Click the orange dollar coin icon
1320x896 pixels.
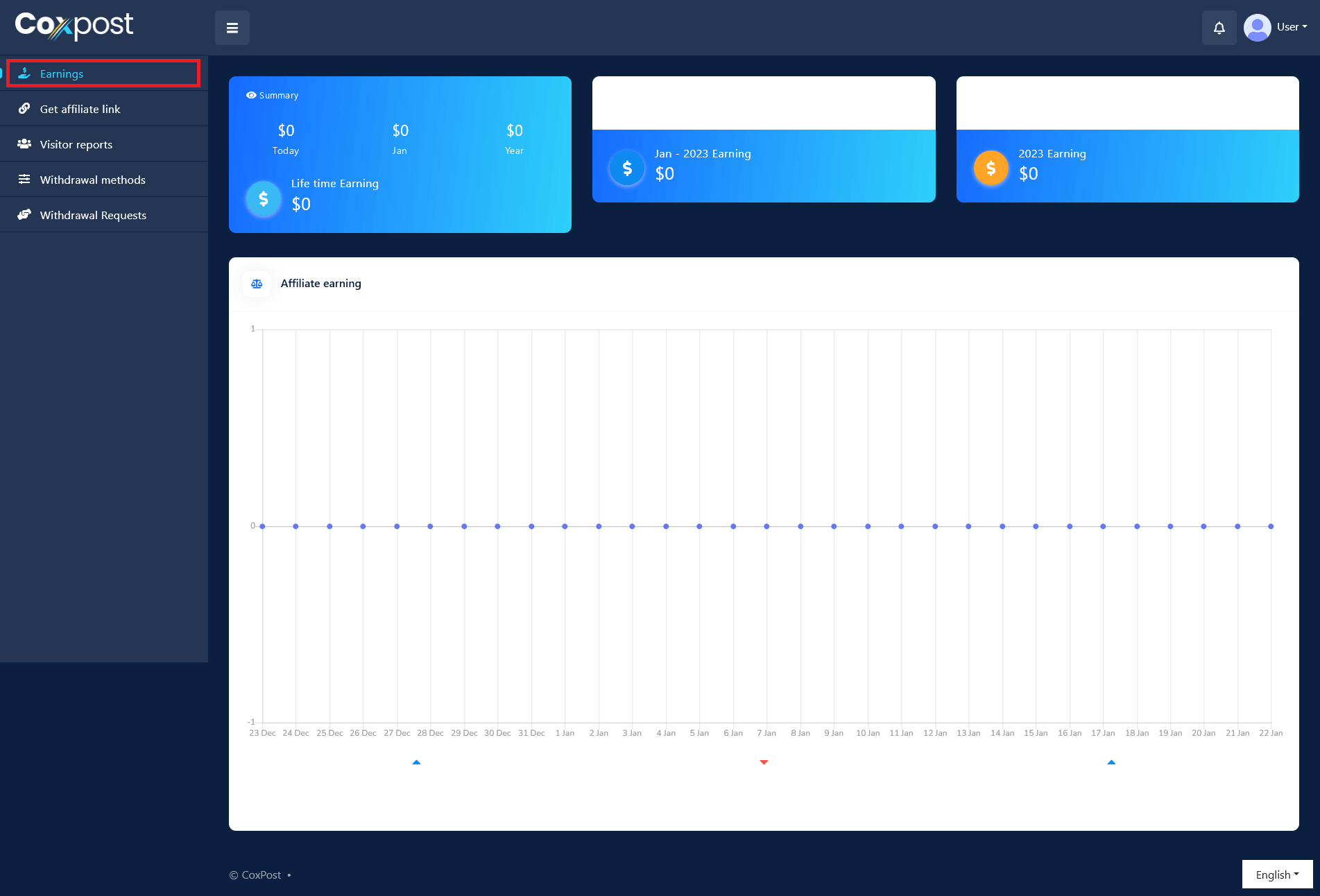(x=991, y=168)
